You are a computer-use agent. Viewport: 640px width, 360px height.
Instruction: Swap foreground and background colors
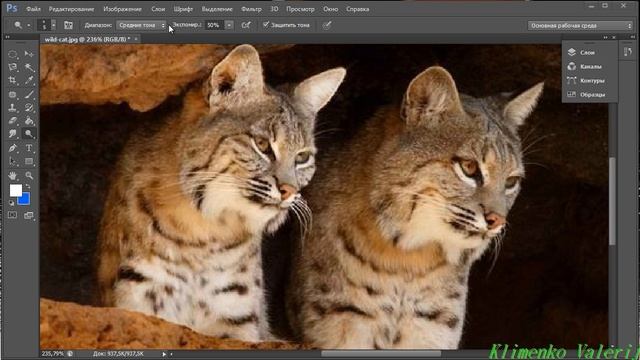click(28, 187)
